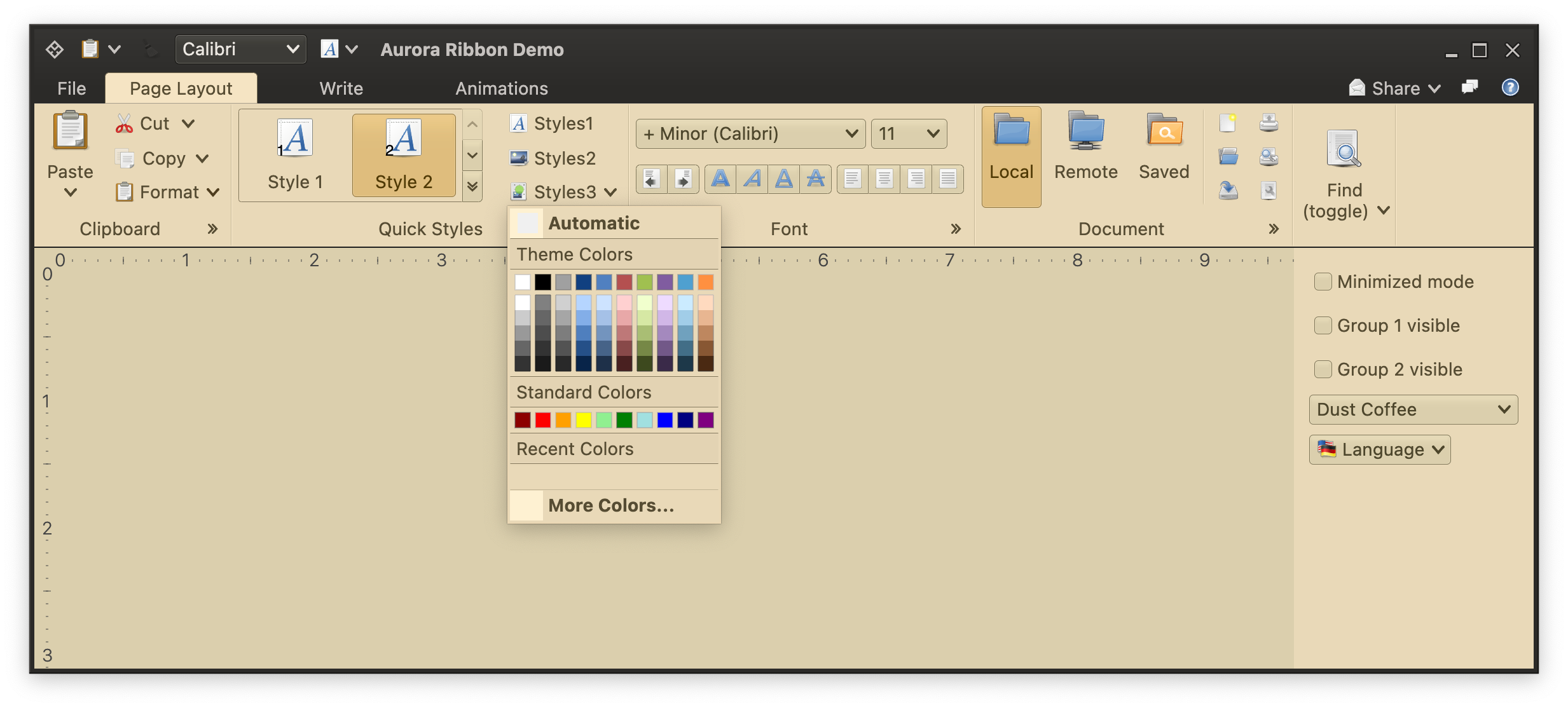Click the large Paste clipboard icon
This screenshot has width=1568, height=708.
pos(70,130)
